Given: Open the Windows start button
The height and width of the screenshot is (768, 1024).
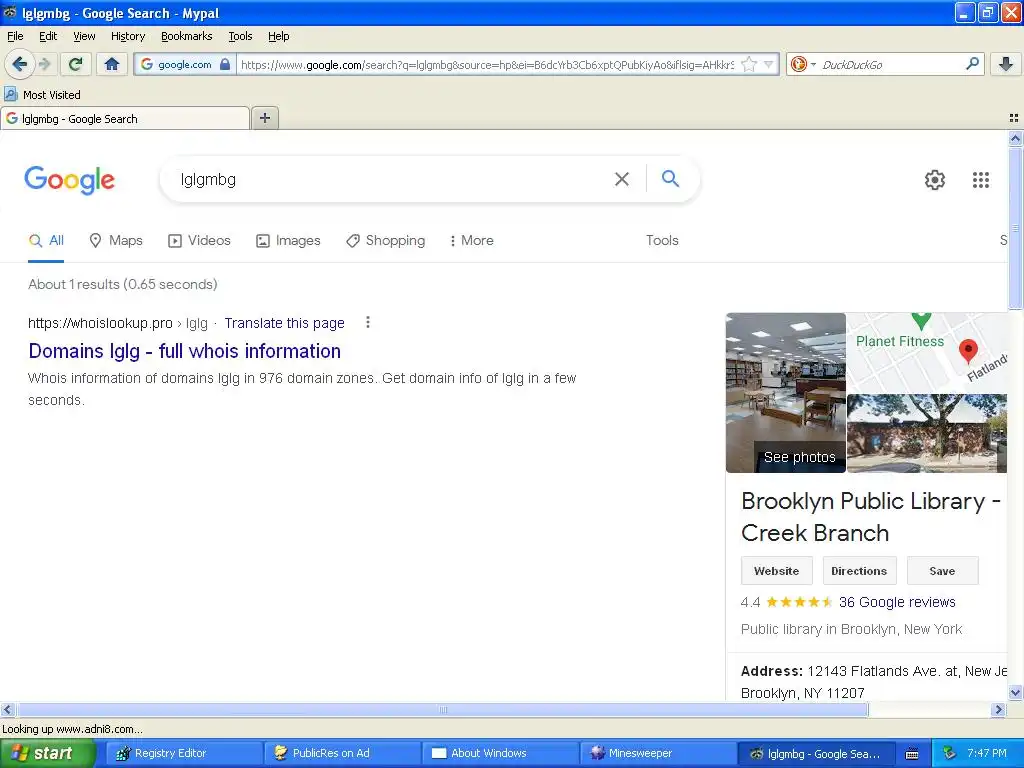Looking at the screenshot, I should pyautogui.click(x=47, y=753).
